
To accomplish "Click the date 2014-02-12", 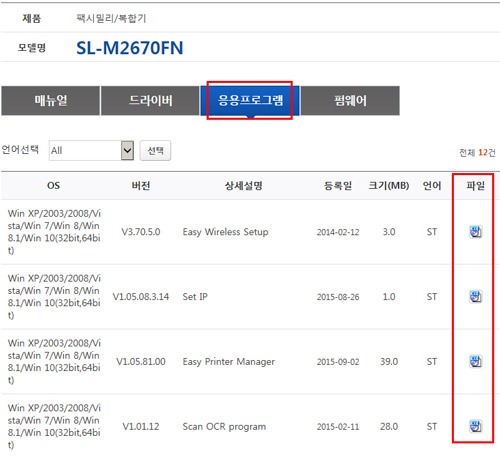I will 338,232.
